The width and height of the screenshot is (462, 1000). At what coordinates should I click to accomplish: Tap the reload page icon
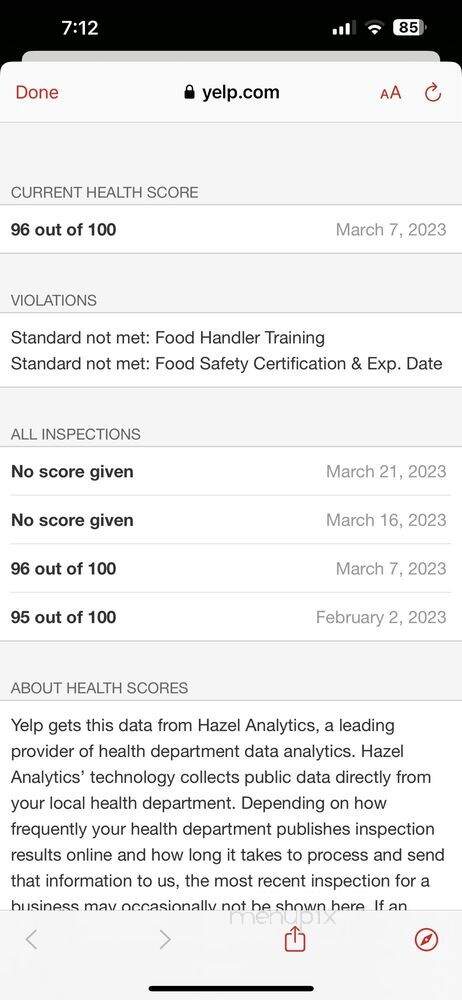(x=433, y=92)
